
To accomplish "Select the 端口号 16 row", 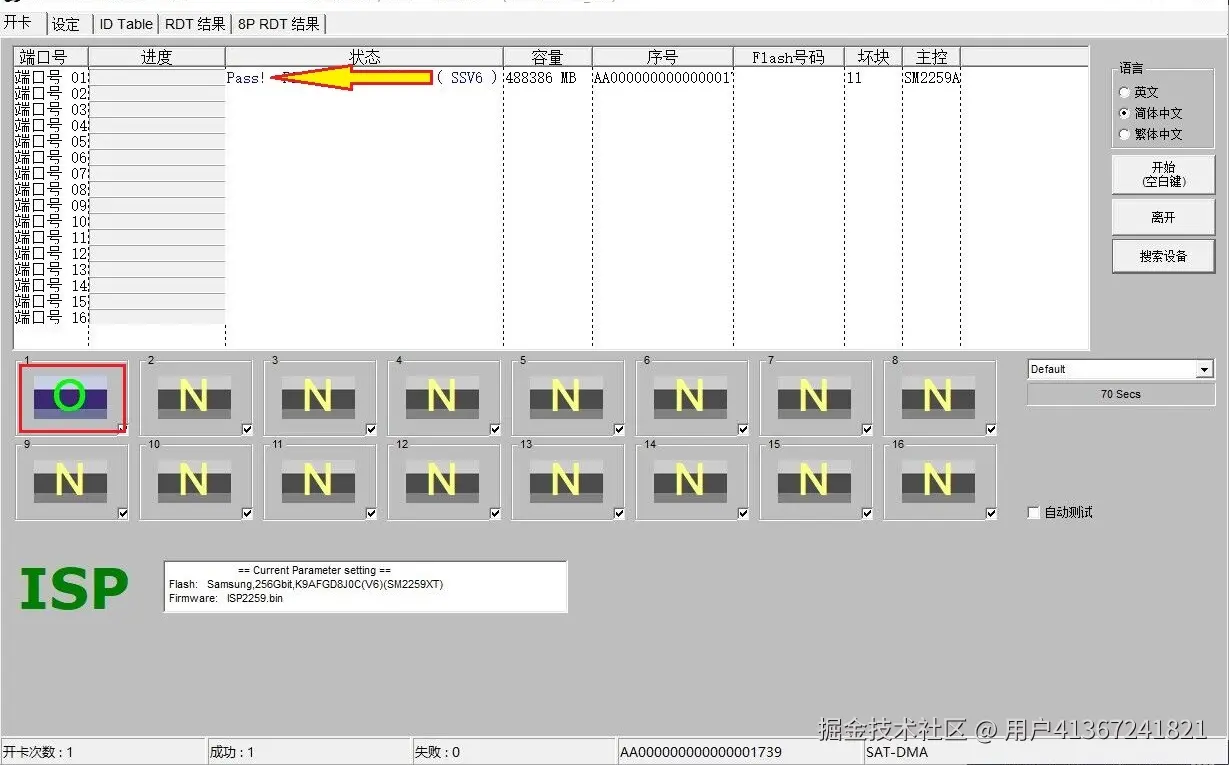I will tap(52, 318).
